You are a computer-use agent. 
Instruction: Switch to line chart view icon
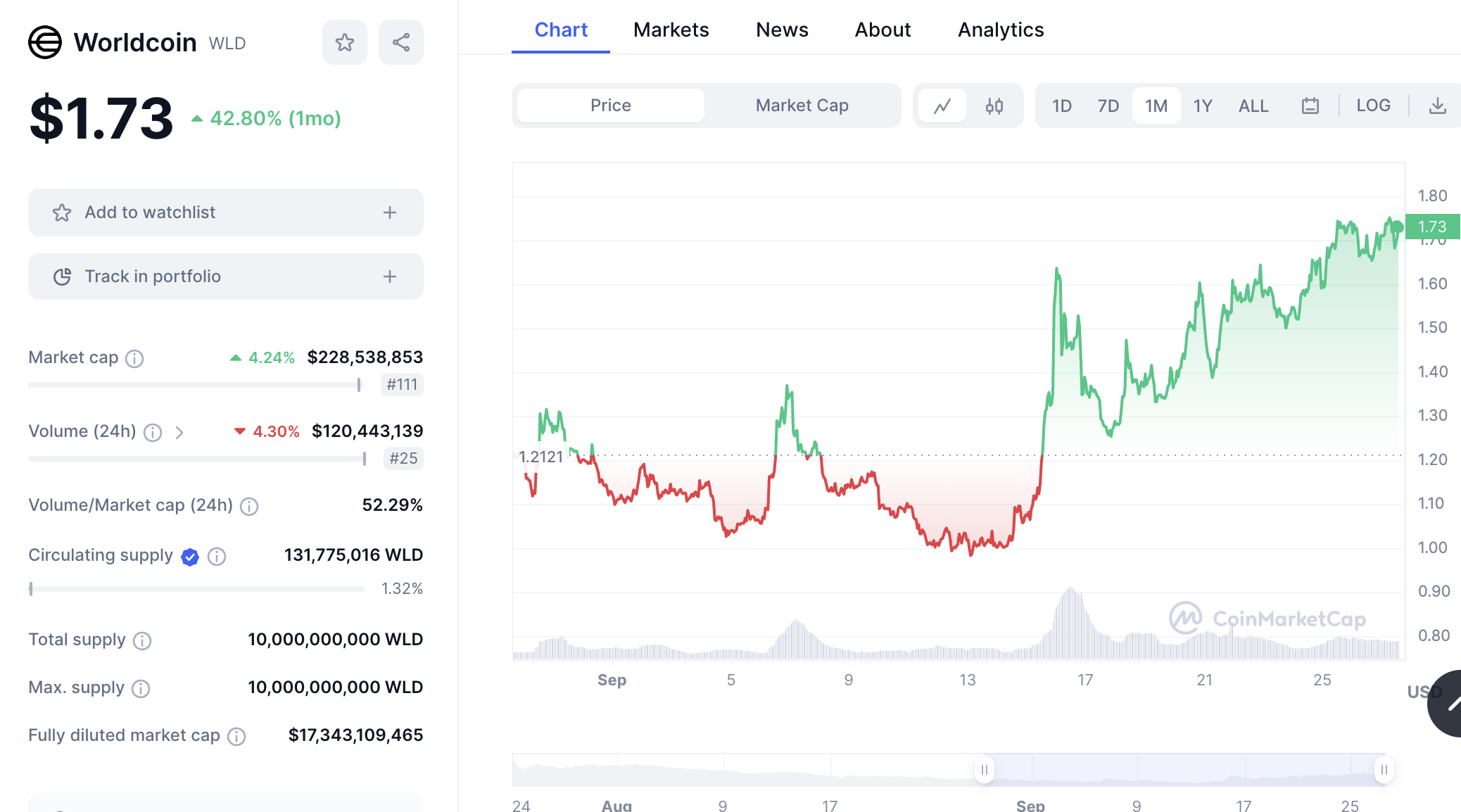942,106
